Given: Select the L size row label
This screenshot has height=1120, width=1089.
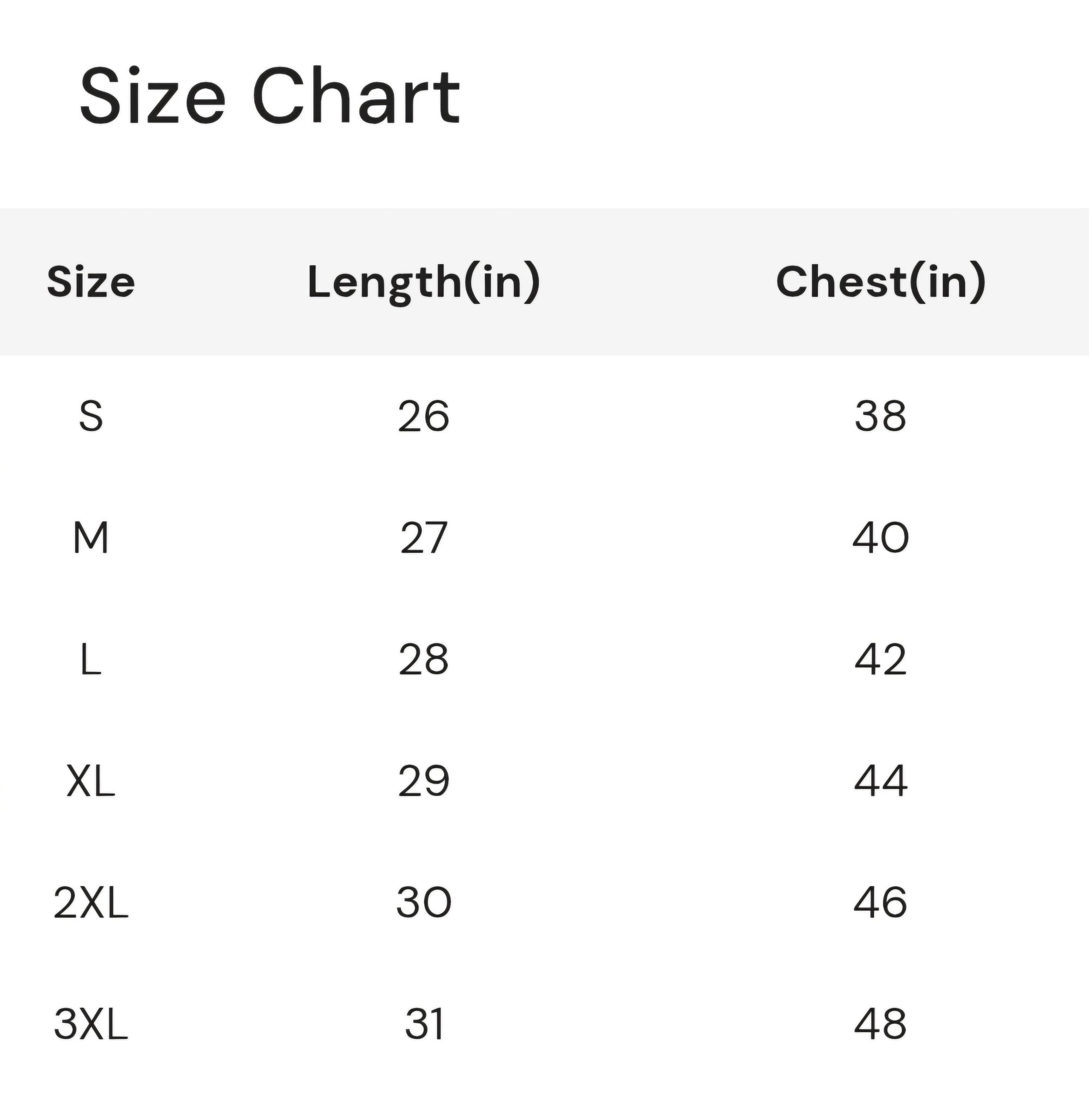Looking at the screenshot, I should coord(91,659).
